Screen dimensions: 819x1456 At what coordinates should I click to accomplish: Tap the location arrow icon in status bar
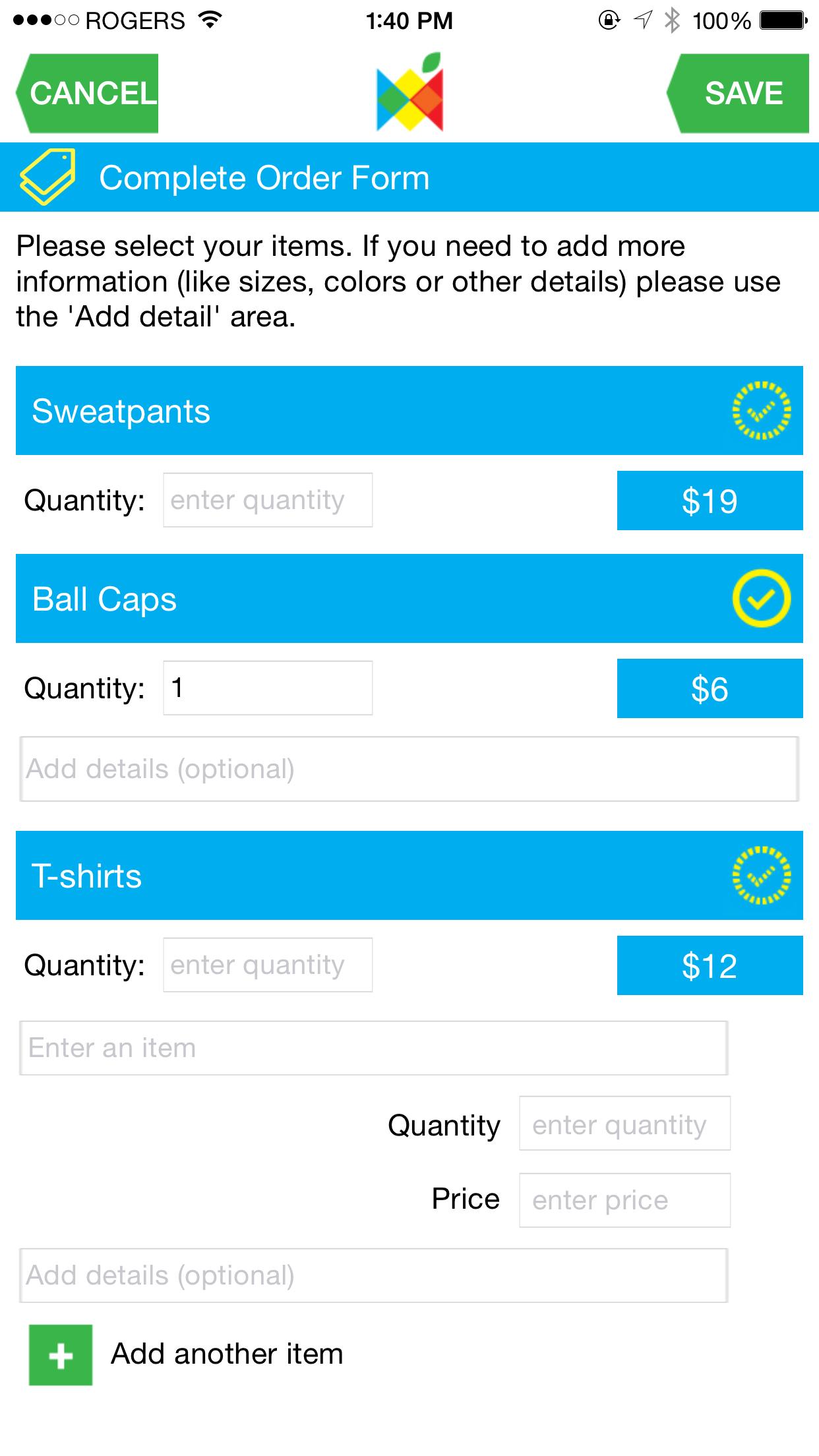click(642, 20)
